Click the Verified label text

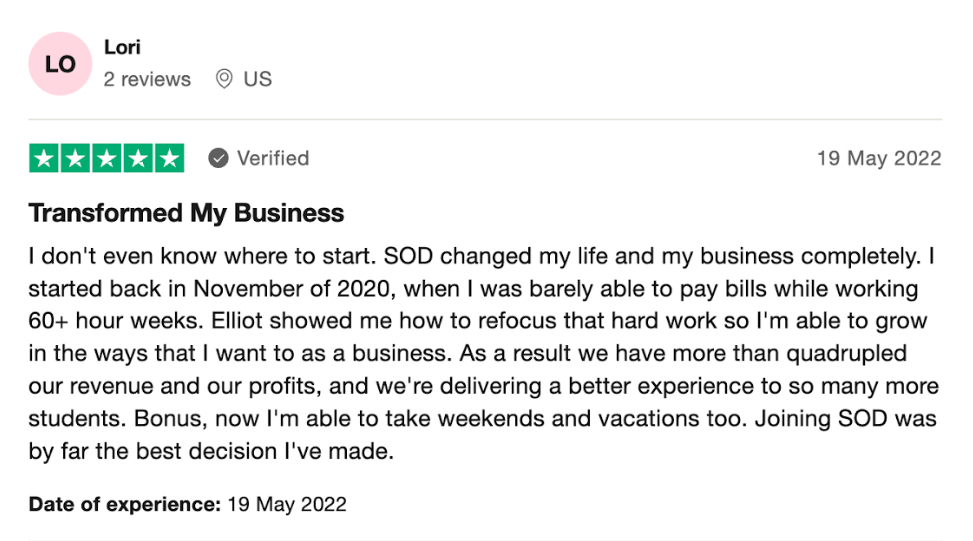(x=272, y=158)
